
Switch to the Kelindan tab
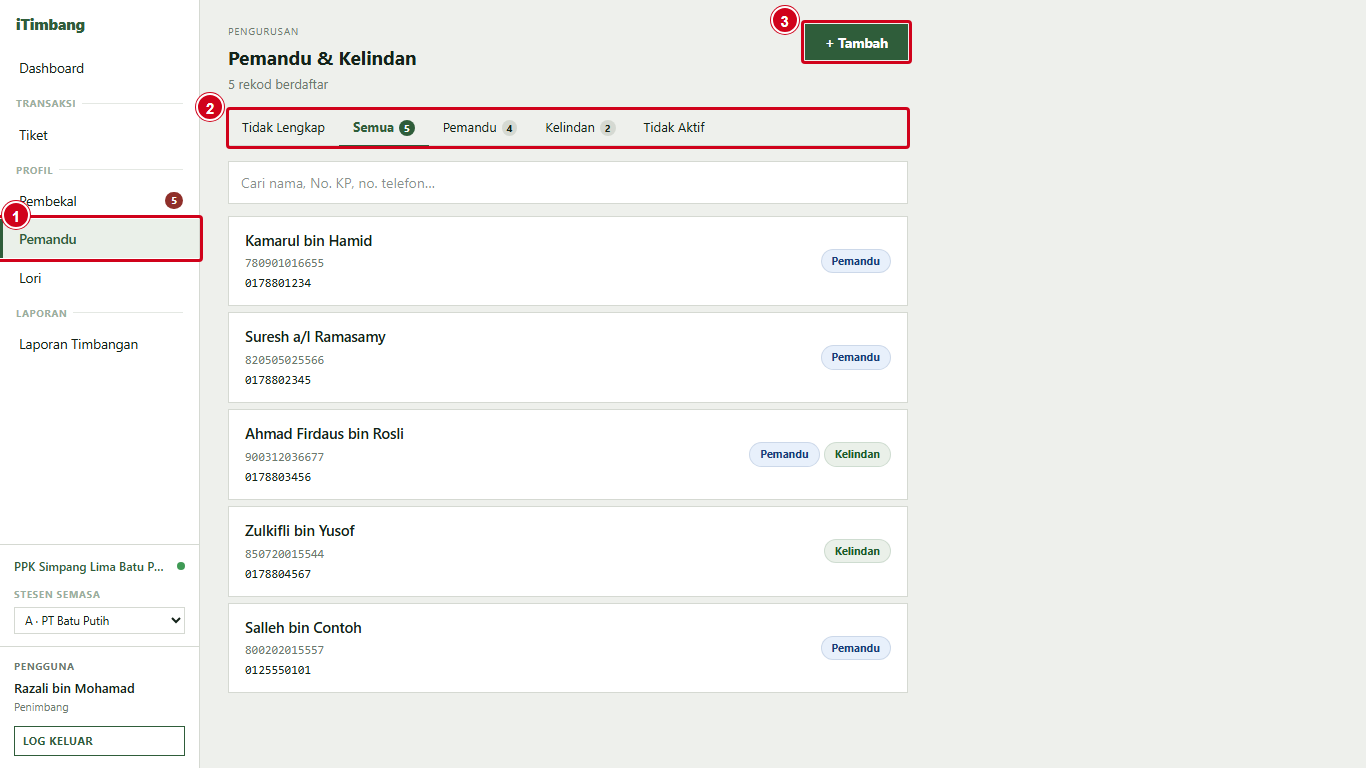(x=580, y=128)
